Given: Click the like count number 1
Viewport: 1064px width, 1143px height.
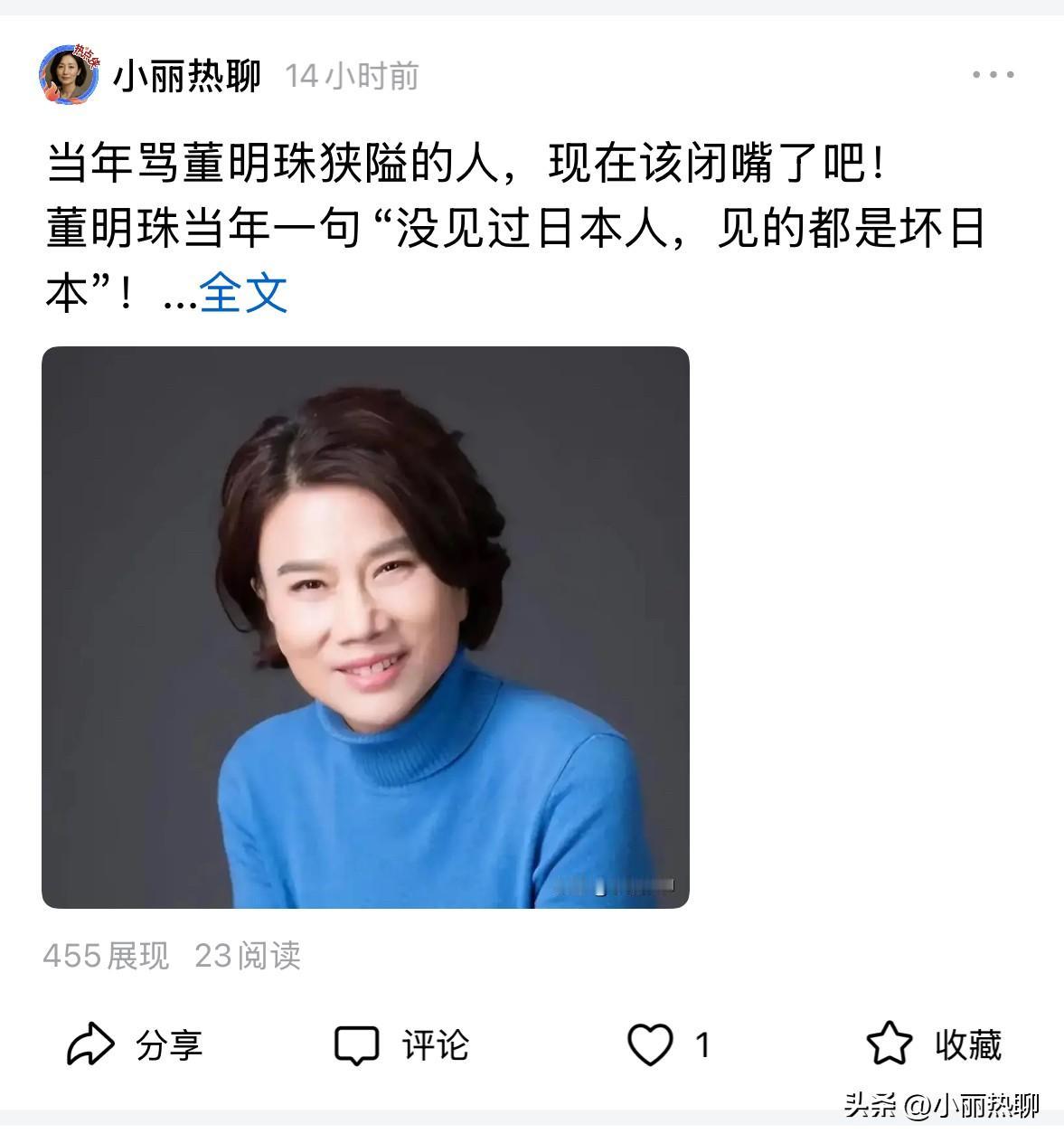Looking at the screenshot, I should [702, 1045].
